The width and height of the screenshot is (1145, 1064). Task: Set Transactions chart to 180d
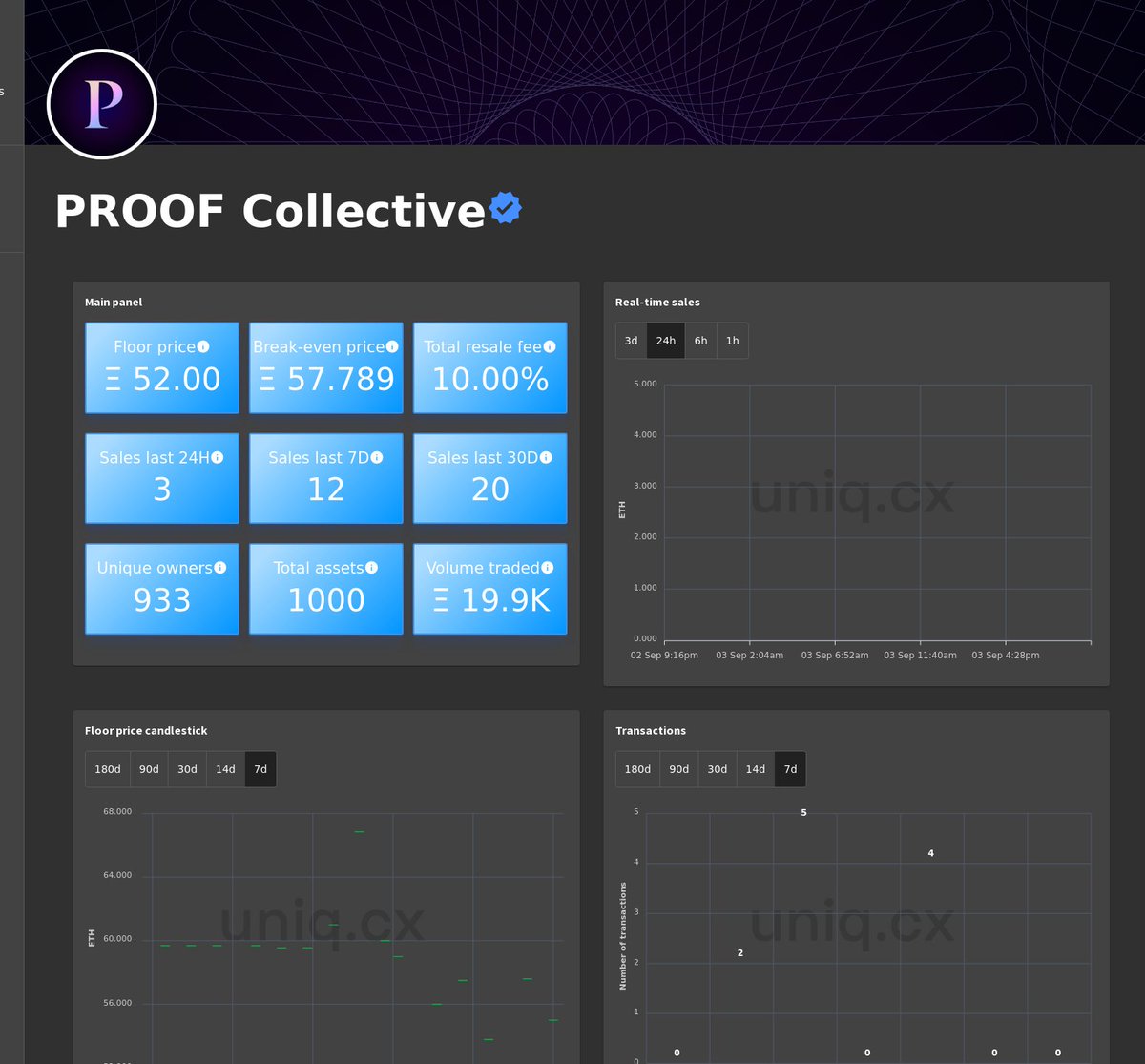[x=638, y=769]
